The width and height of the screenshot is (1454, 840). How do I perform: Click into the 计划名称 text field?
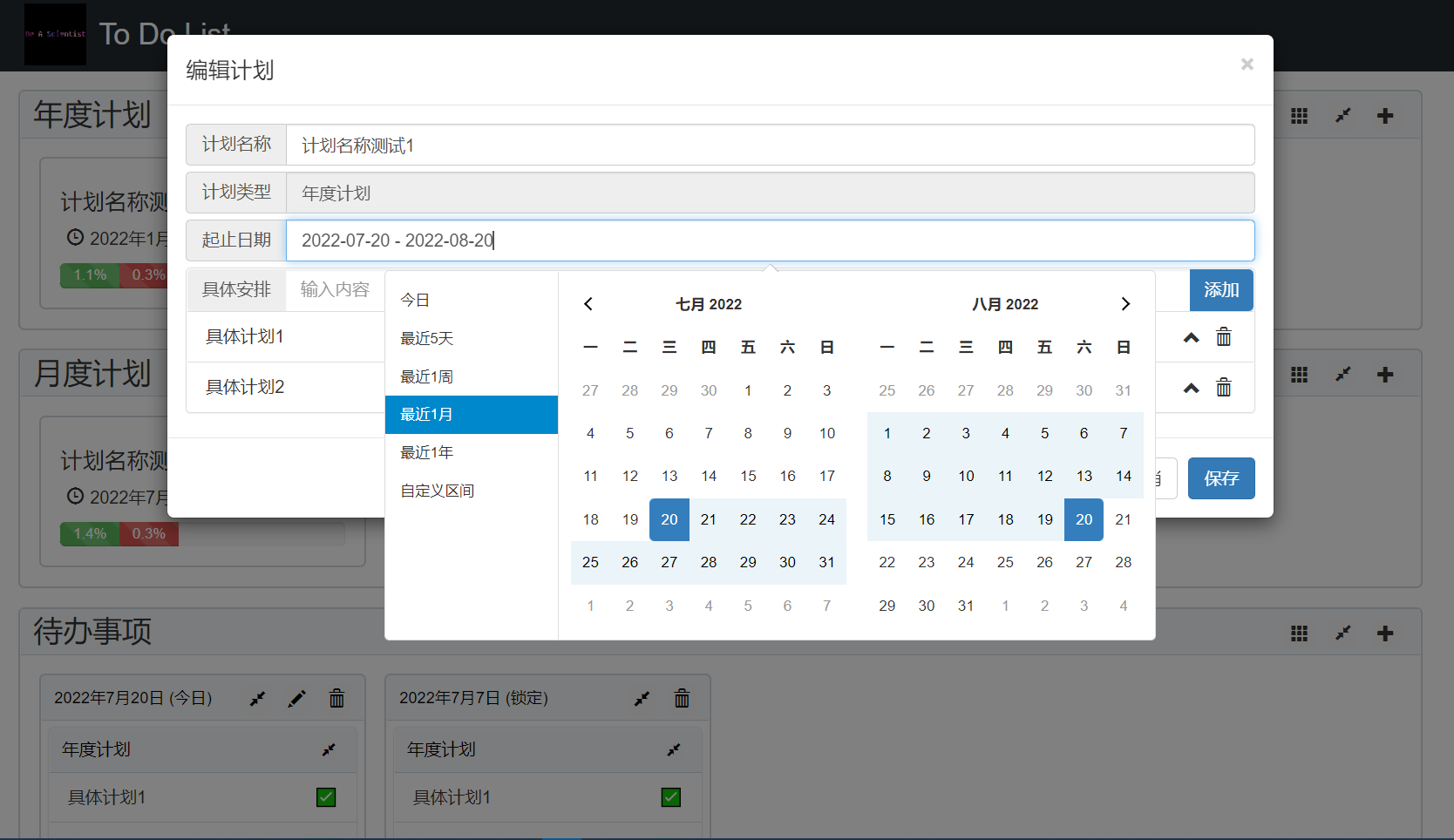tap(769, 146)
